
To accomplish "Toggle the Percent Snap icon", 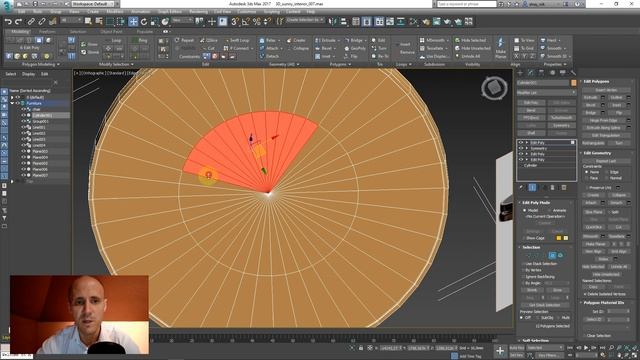I will pos(256,21).
